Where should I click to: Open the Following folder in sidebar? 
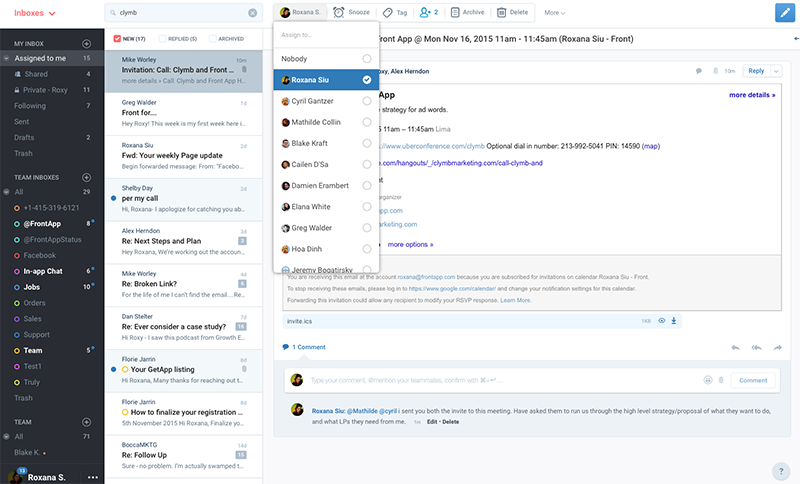point(30,105)
